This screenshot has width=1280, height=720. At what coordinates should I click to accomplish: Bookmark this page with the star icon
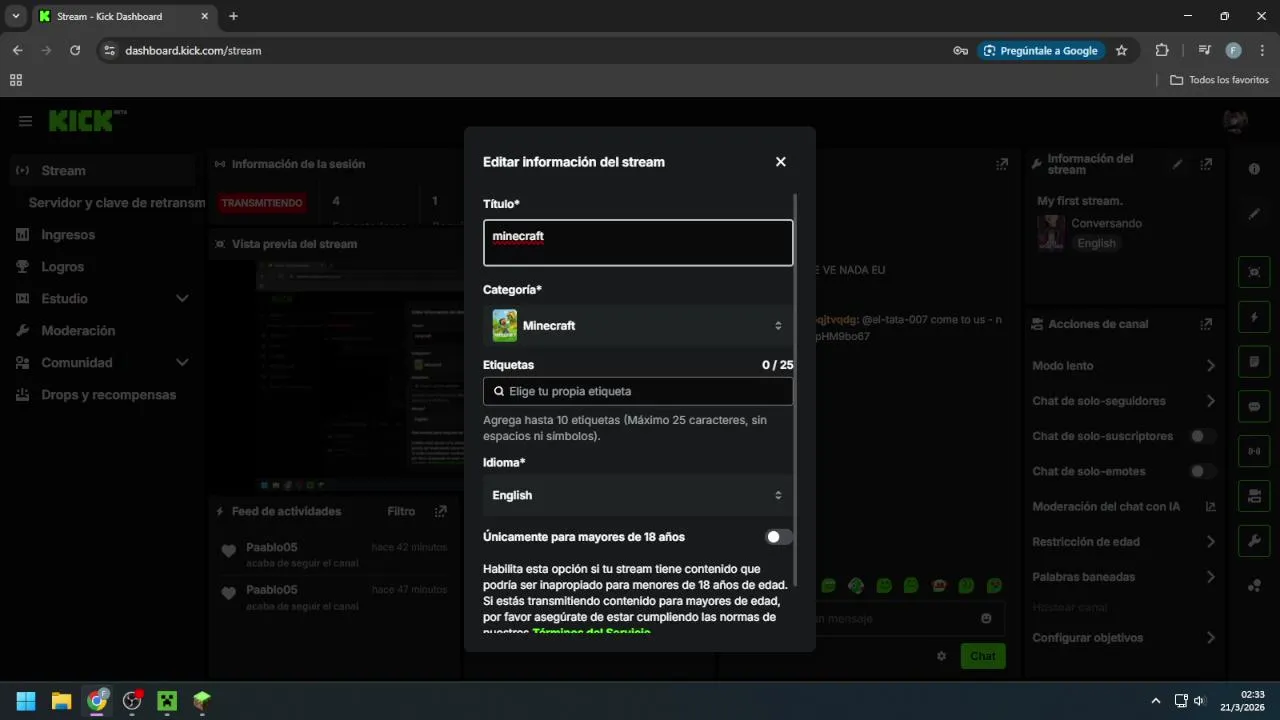[1121, 50]
